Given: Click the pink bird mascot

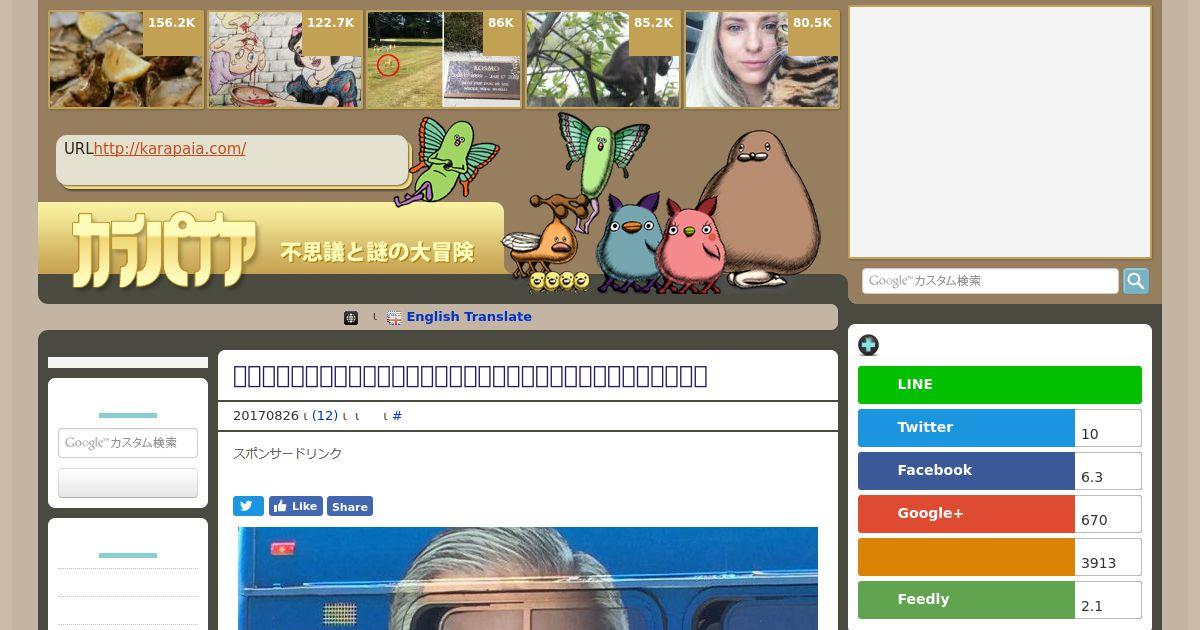Looking at the screenshot, I should (x=689, y=245).
